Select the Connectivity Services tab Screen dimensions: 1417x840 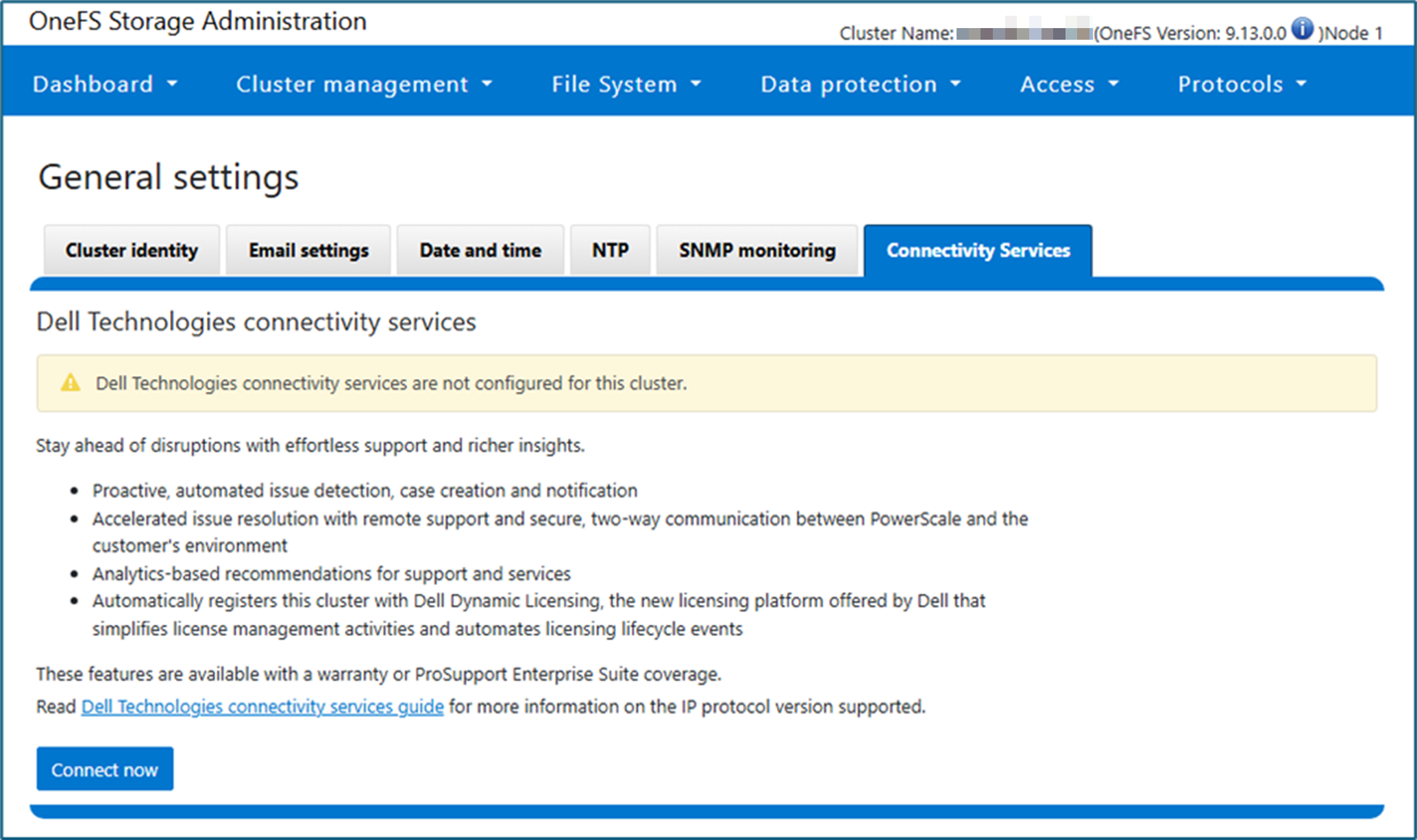pos(978,251)
